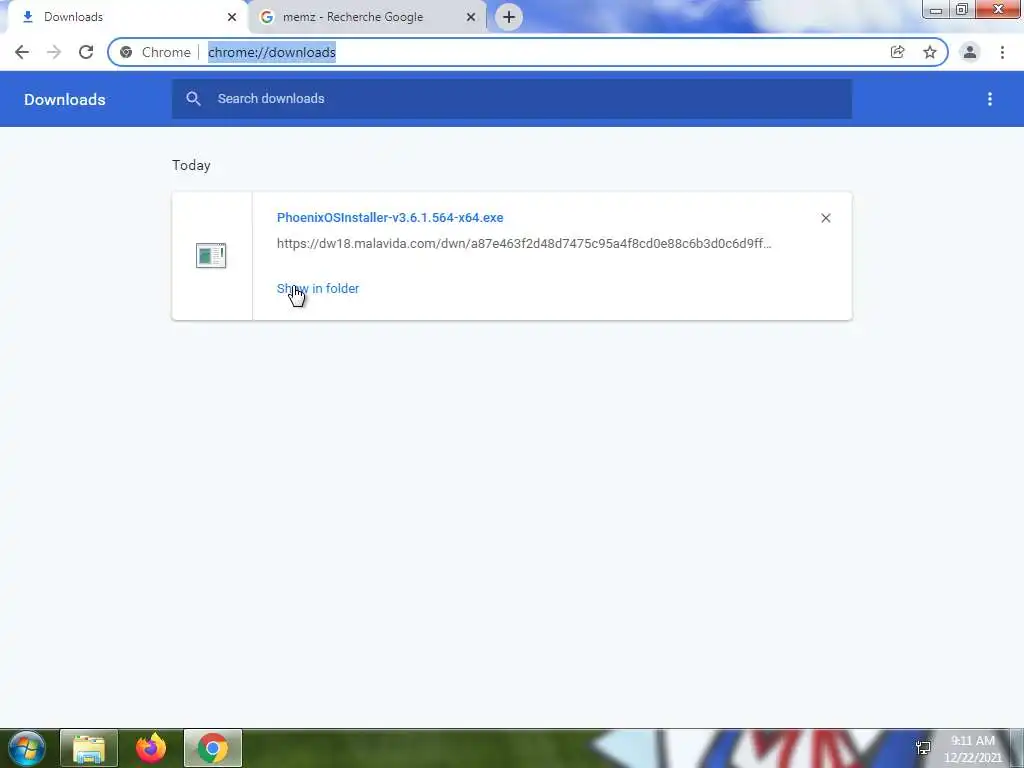Click the magnifier icon in Search downloads
The image size is (1024, 768).
[193, 99]
